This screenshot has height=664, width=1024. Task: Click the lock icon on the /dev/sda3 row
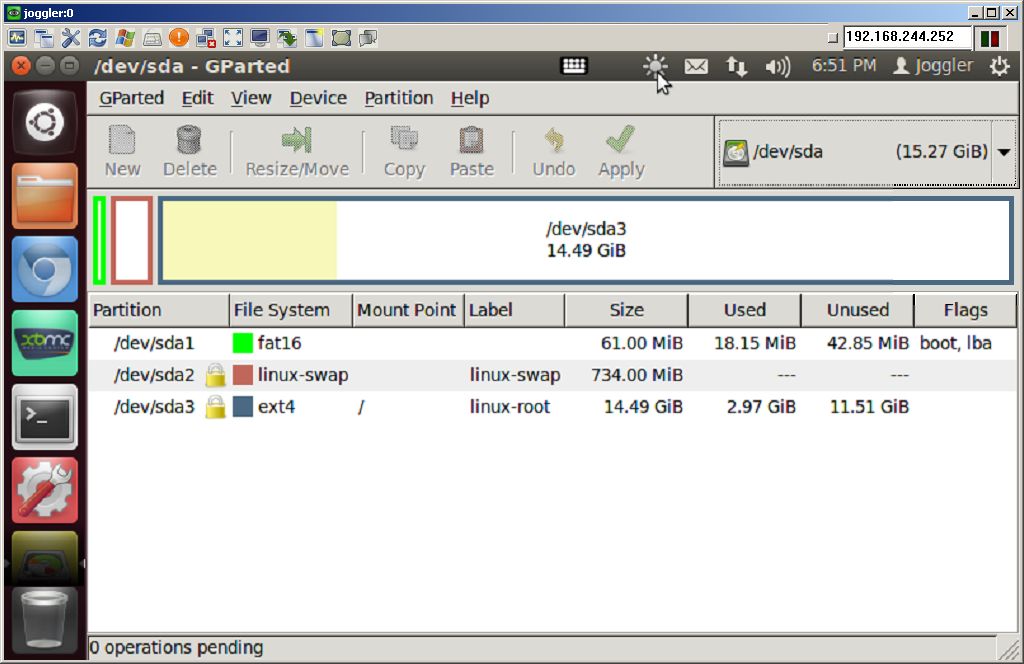[215, 407]
